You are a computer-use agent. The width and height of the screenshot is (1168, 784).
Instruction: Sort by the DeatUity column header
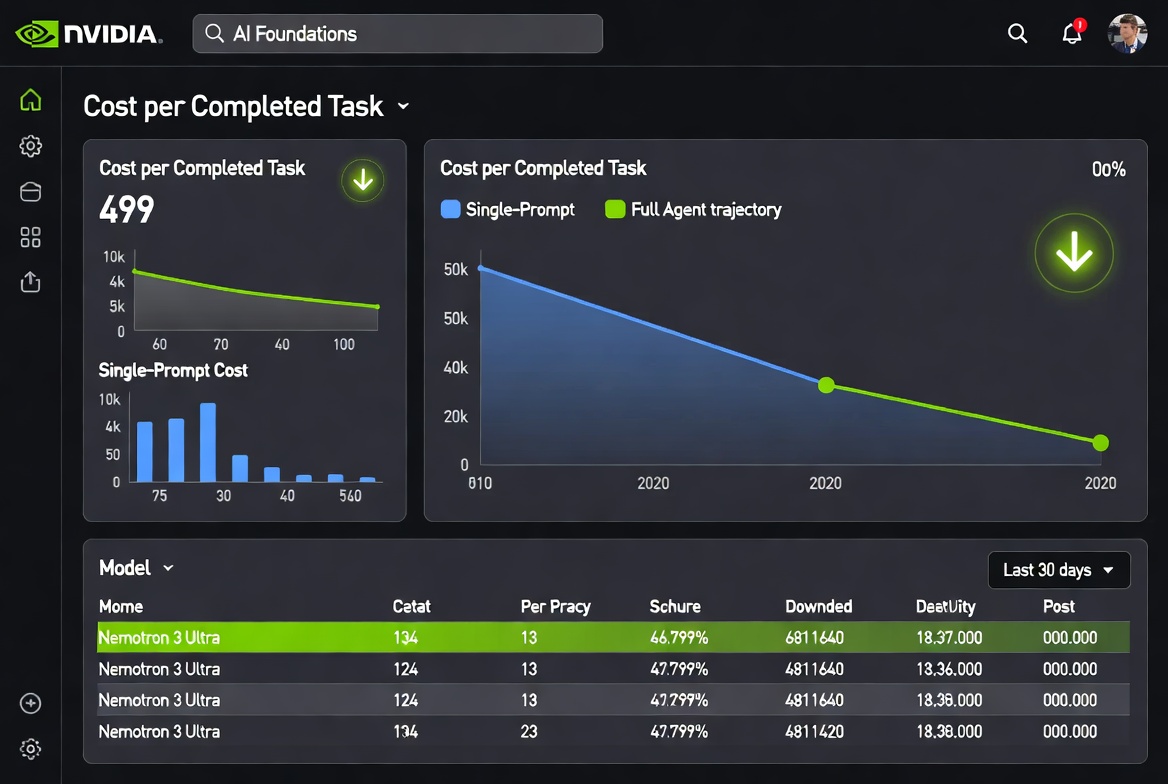tap(945, 607)
